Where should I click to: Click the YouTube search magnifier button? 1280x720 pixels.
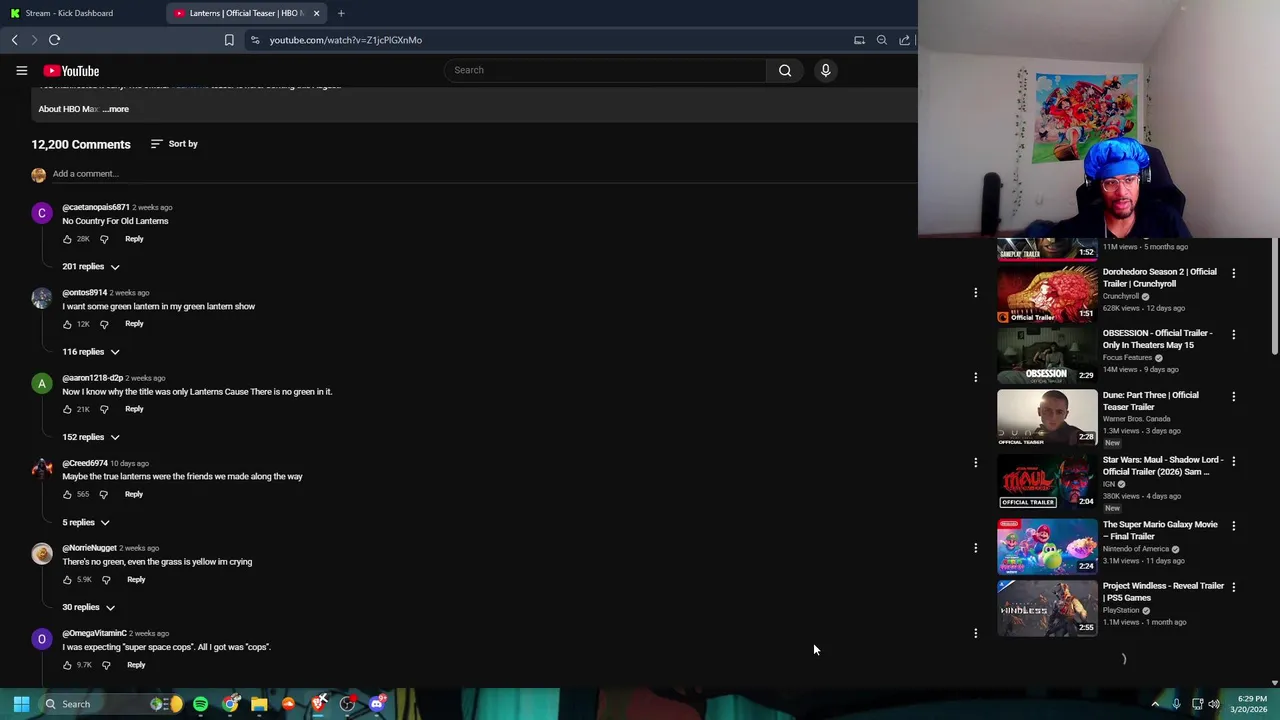point(785,70)
